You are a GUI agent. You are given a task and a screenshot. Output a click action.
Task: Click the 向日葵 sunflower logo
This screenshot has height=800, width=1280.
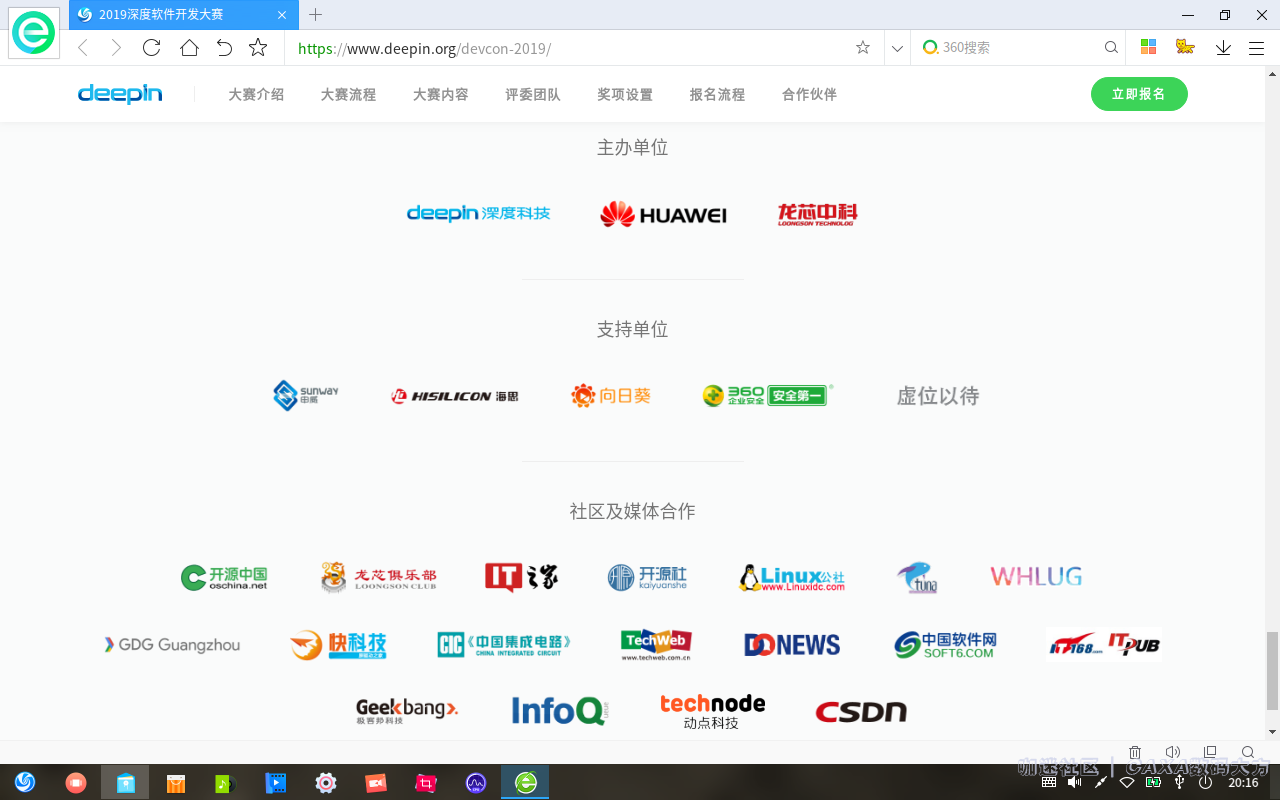[611, 396]
